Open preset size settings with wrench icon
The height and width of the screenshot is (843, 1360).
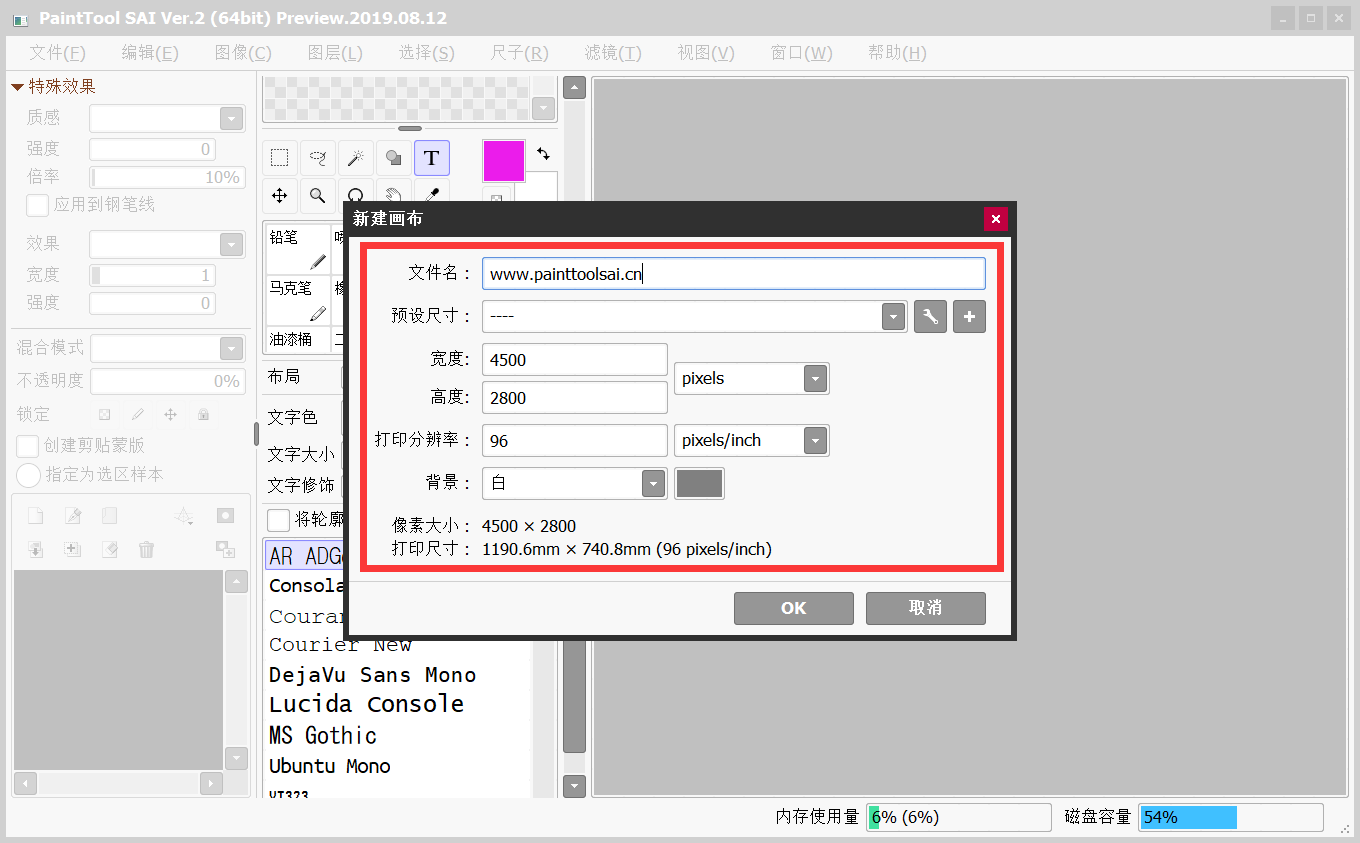(x=930, y=317)
